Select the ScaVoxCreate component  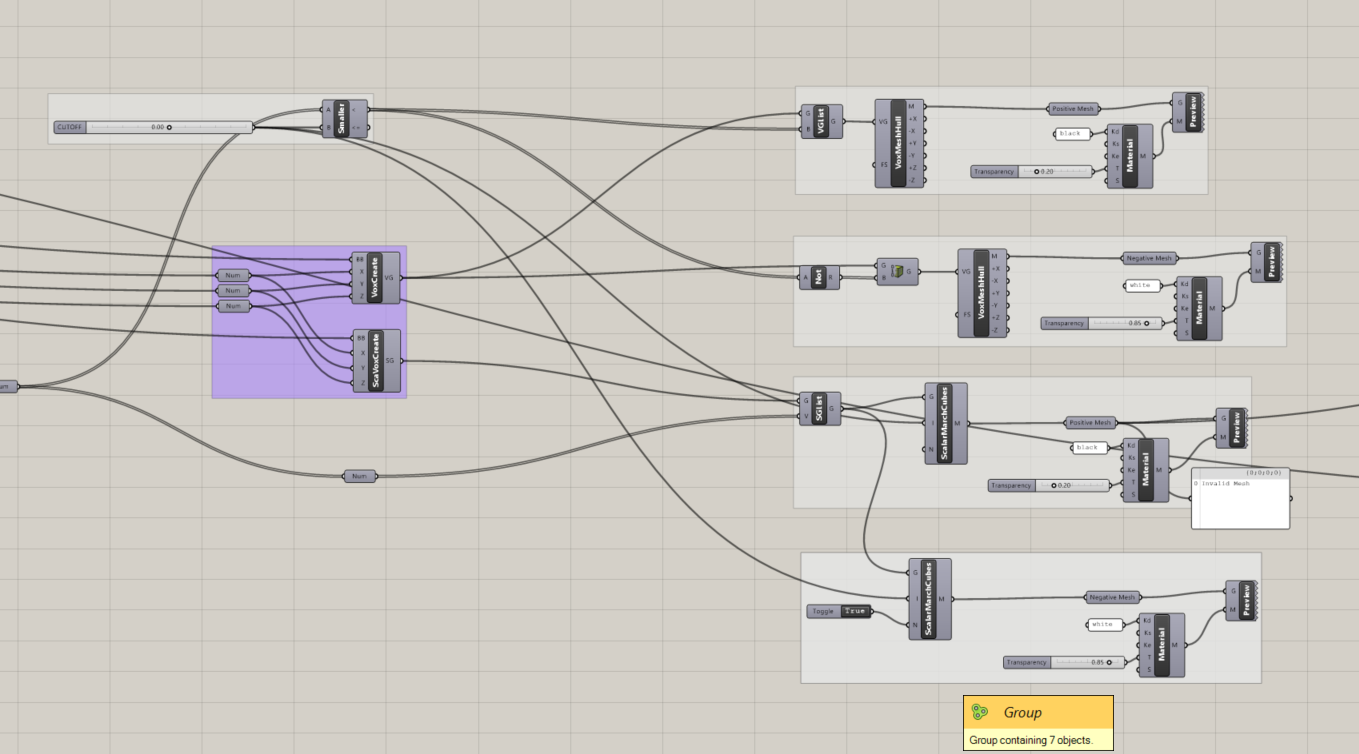pyautogui.click(x=376, y=361)
